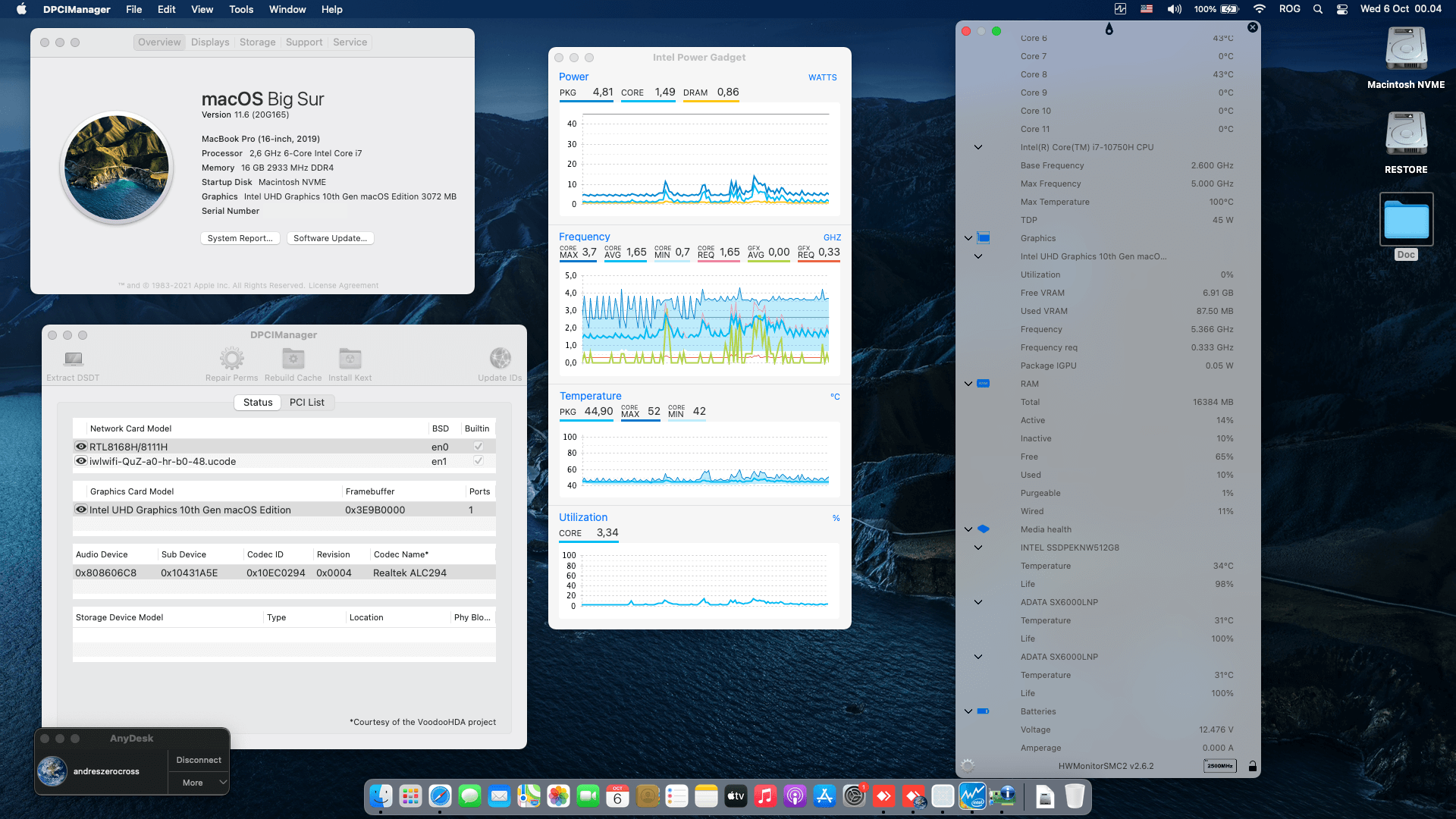Collapse Intel UHD Graphics 10th Gen subgroup
Image resolution: width=1456 pixels, height=819 pixels.
[978, 256]
